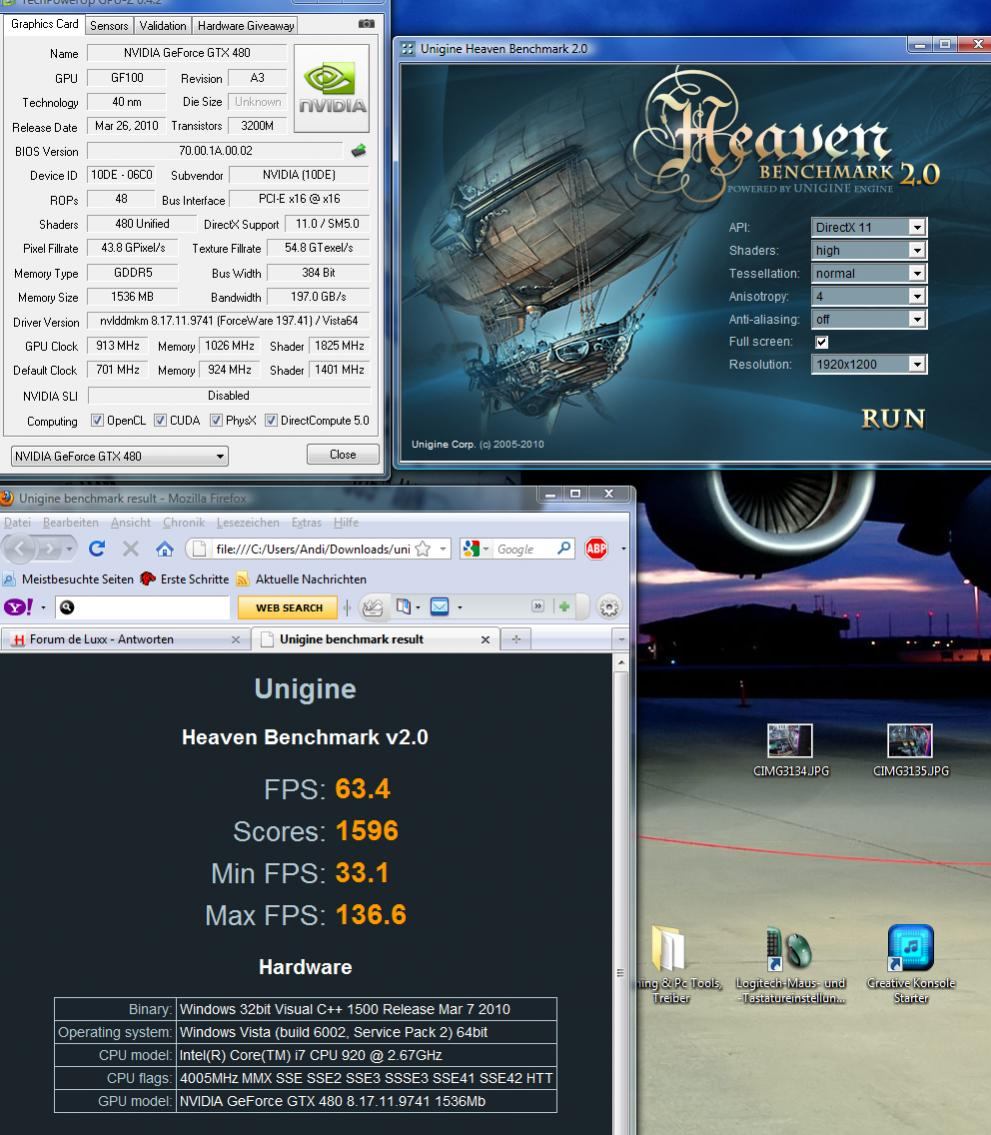Toggle the DirectCompute 5.0 checkbox
The height and width of the screenshot is (1135, 991).
click(271, 421)
